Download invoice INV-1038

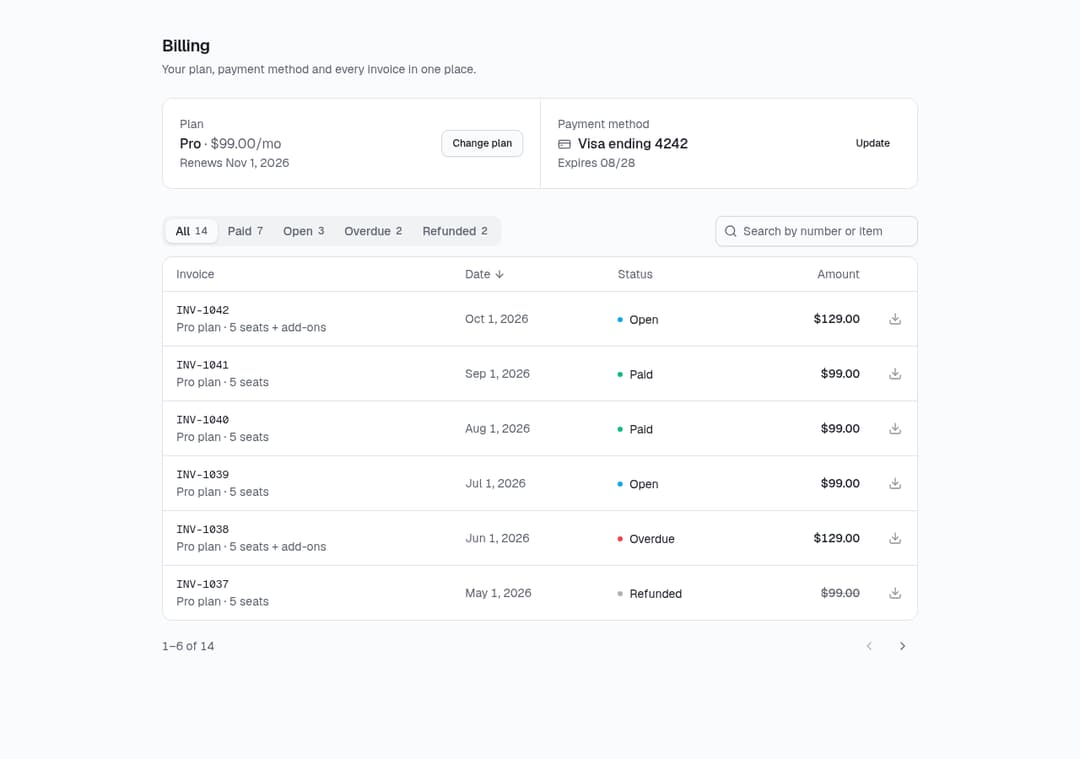pyautogui.click(x=895, y=538)
